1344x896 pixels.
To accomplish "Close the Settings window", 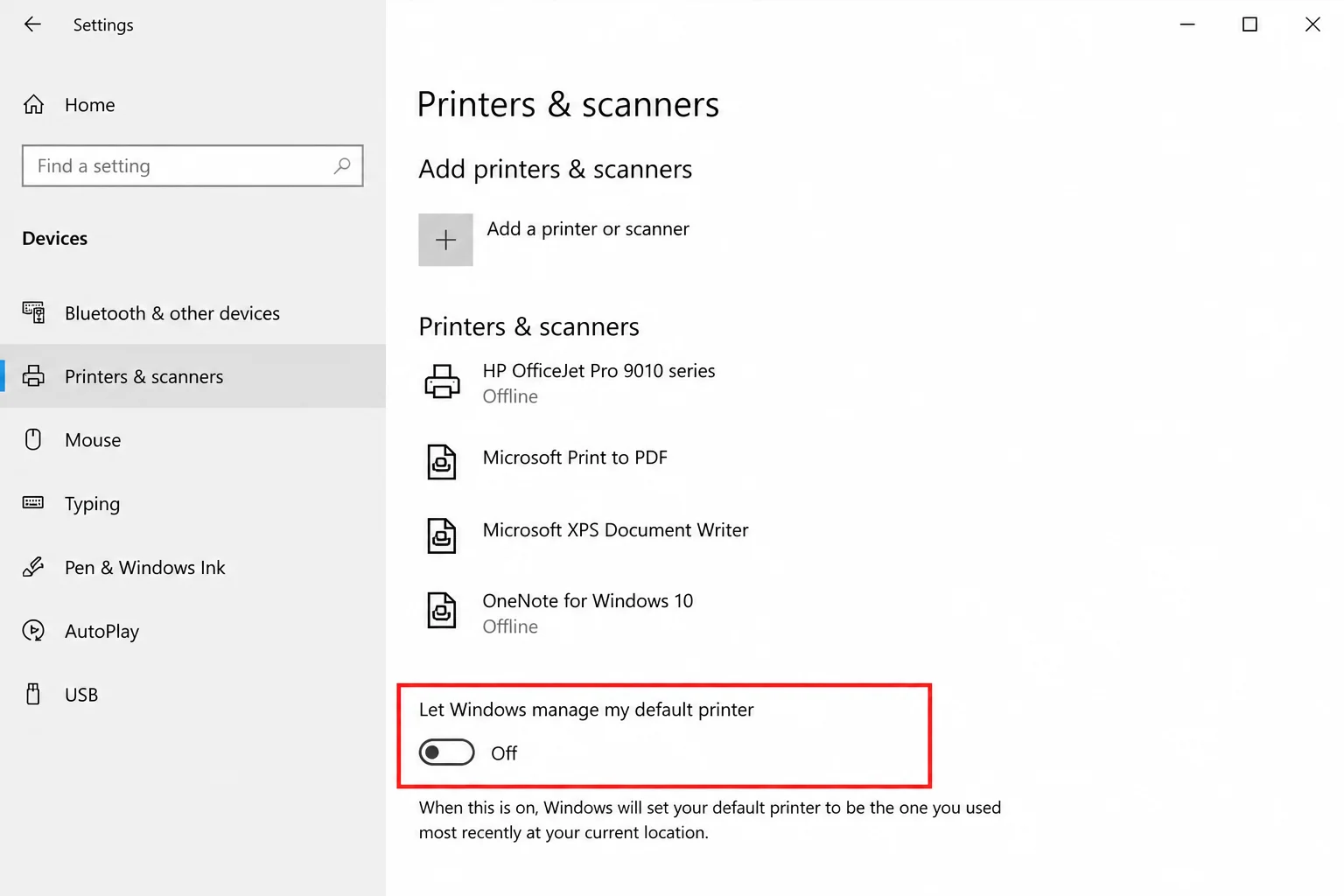I will [1312, 24].
